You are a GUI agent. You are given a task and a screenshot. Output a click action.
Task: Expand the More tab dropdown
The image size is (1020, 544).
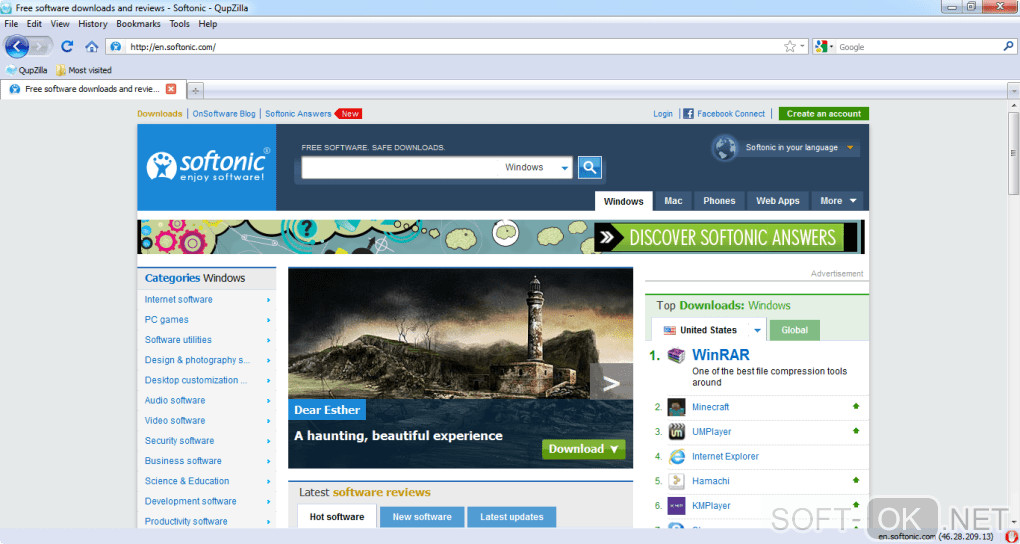point(853,201)
